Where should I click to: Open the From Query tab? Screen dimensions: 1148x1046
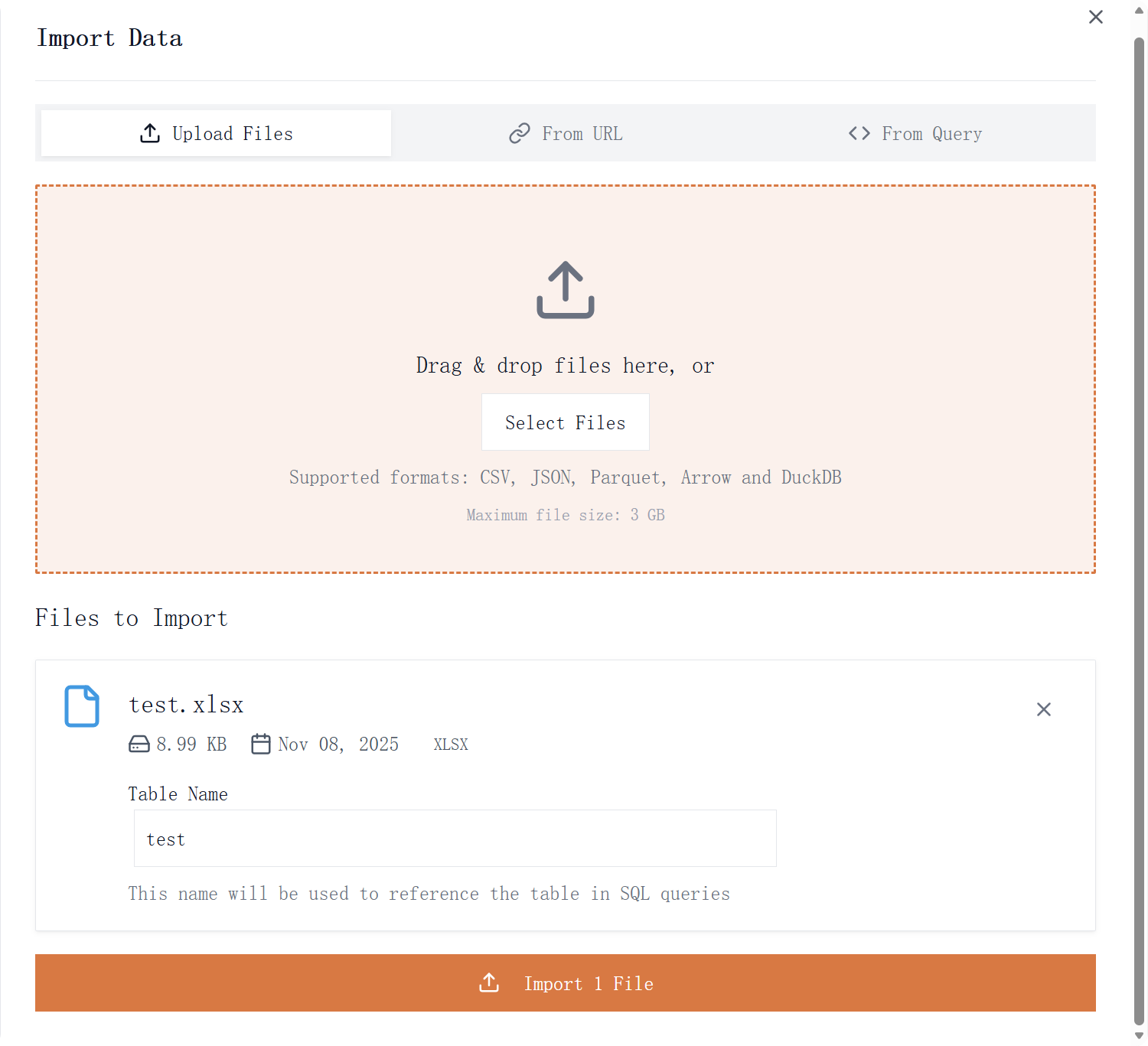[915, 132]
